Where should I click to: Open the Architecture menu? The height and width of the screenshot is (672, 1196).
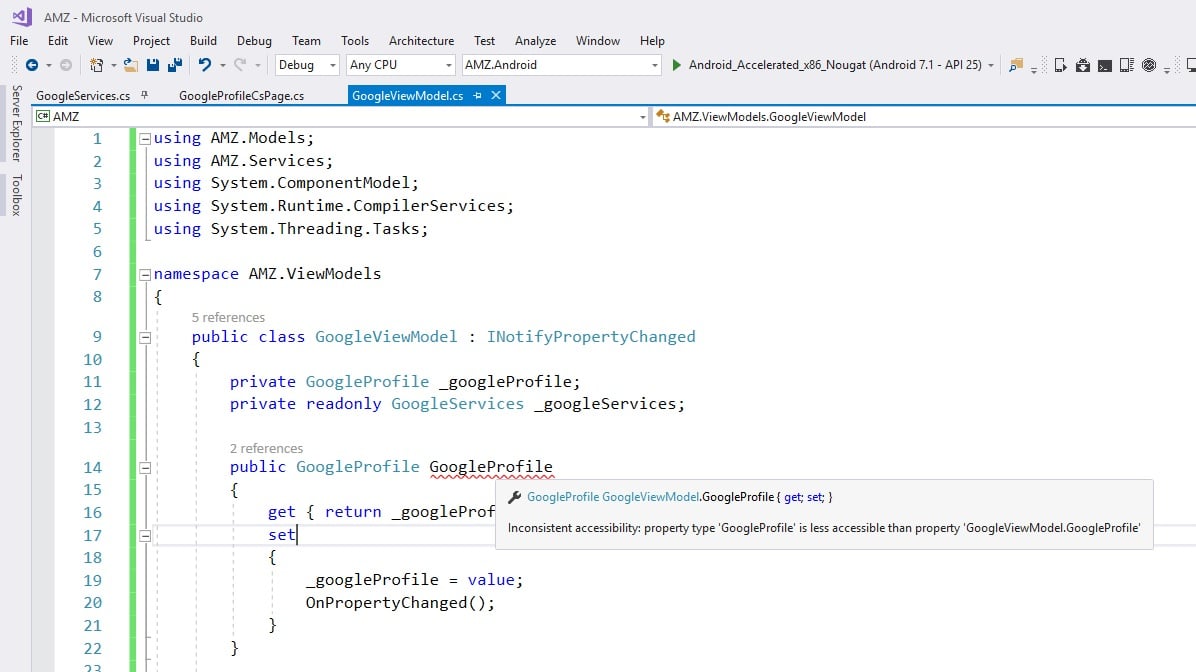click(x=421, y=41)
